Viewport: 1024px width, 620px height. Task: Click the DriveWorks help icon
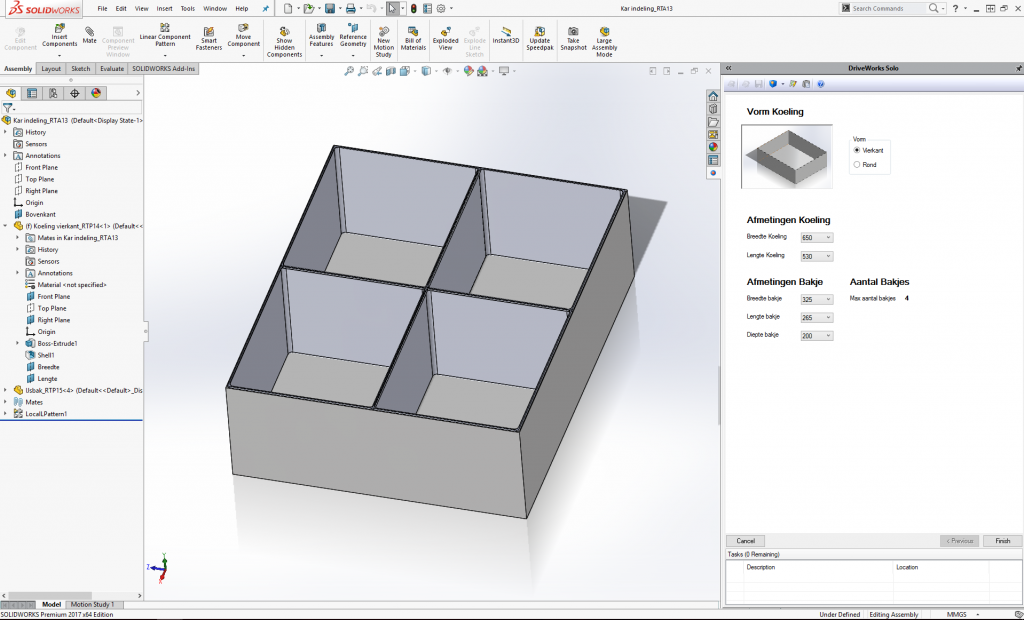click(x=821, y=84)
